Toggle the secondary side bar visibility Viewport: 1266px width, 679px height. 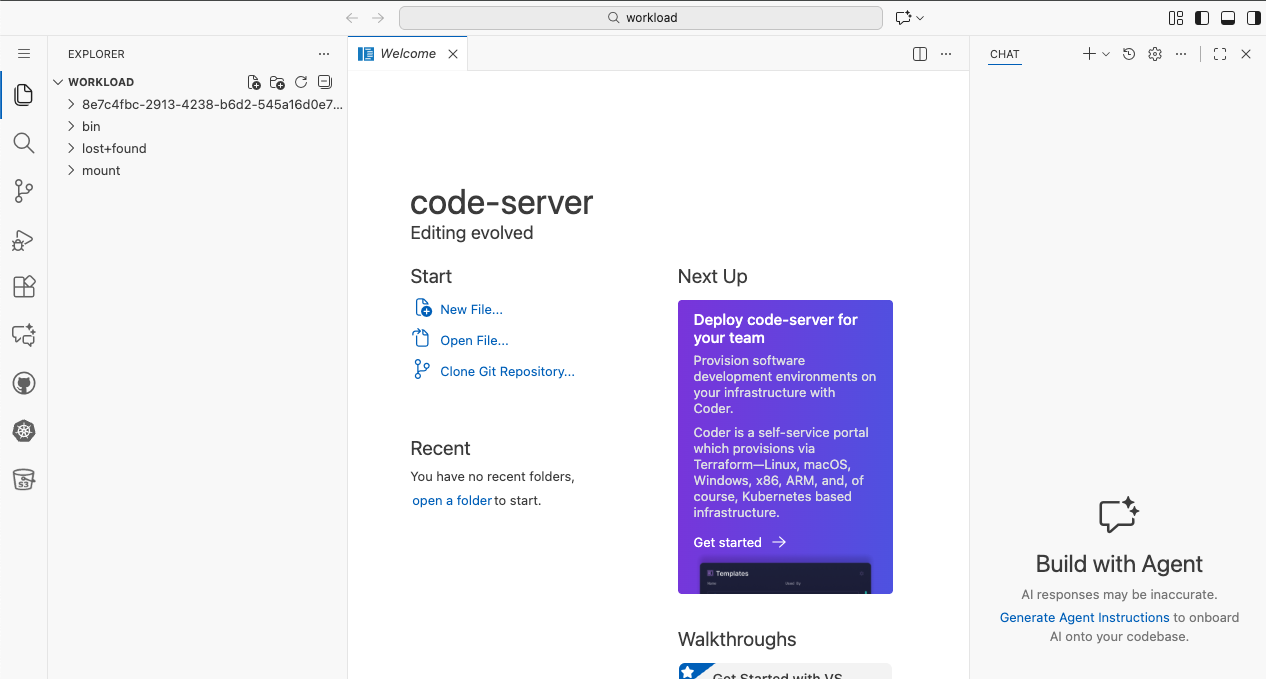point(1252,18)
